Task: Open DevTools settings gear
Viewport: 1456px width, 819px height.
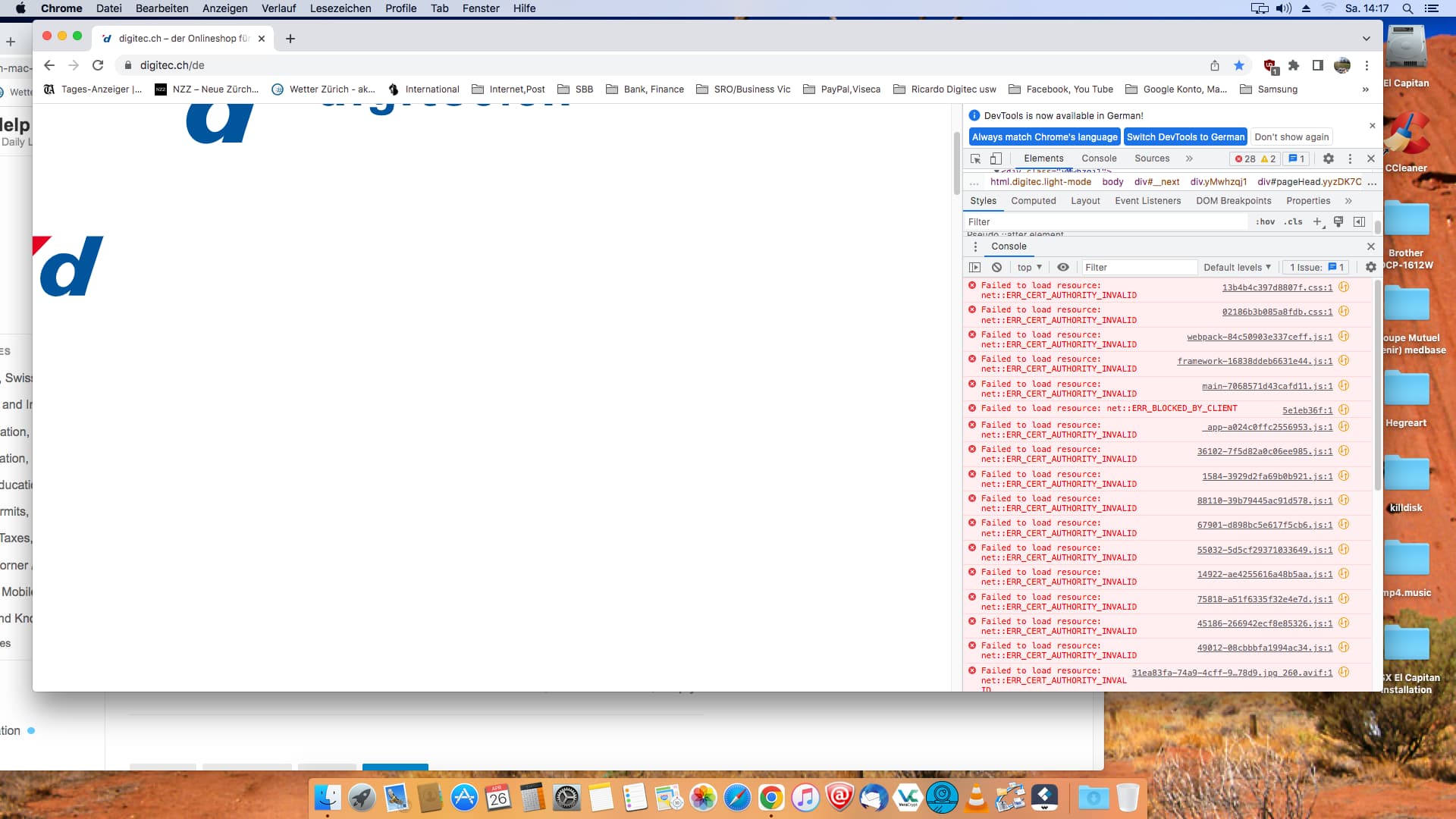Action: (x=1329, y=158)
